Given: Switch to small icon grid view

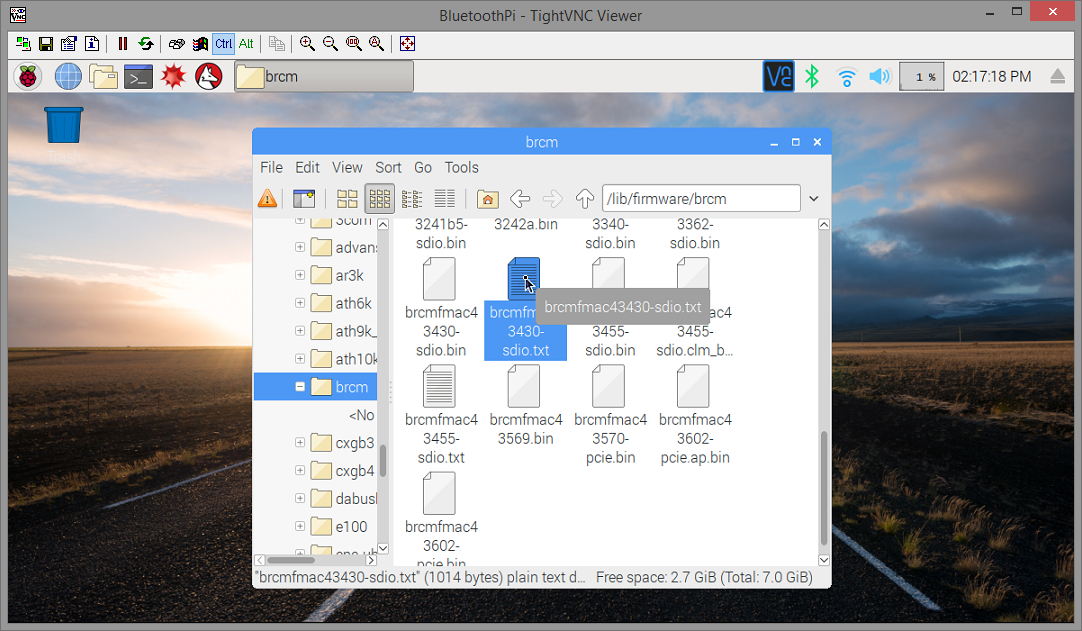Looking at the screenshot, I should tap(380, 199).
